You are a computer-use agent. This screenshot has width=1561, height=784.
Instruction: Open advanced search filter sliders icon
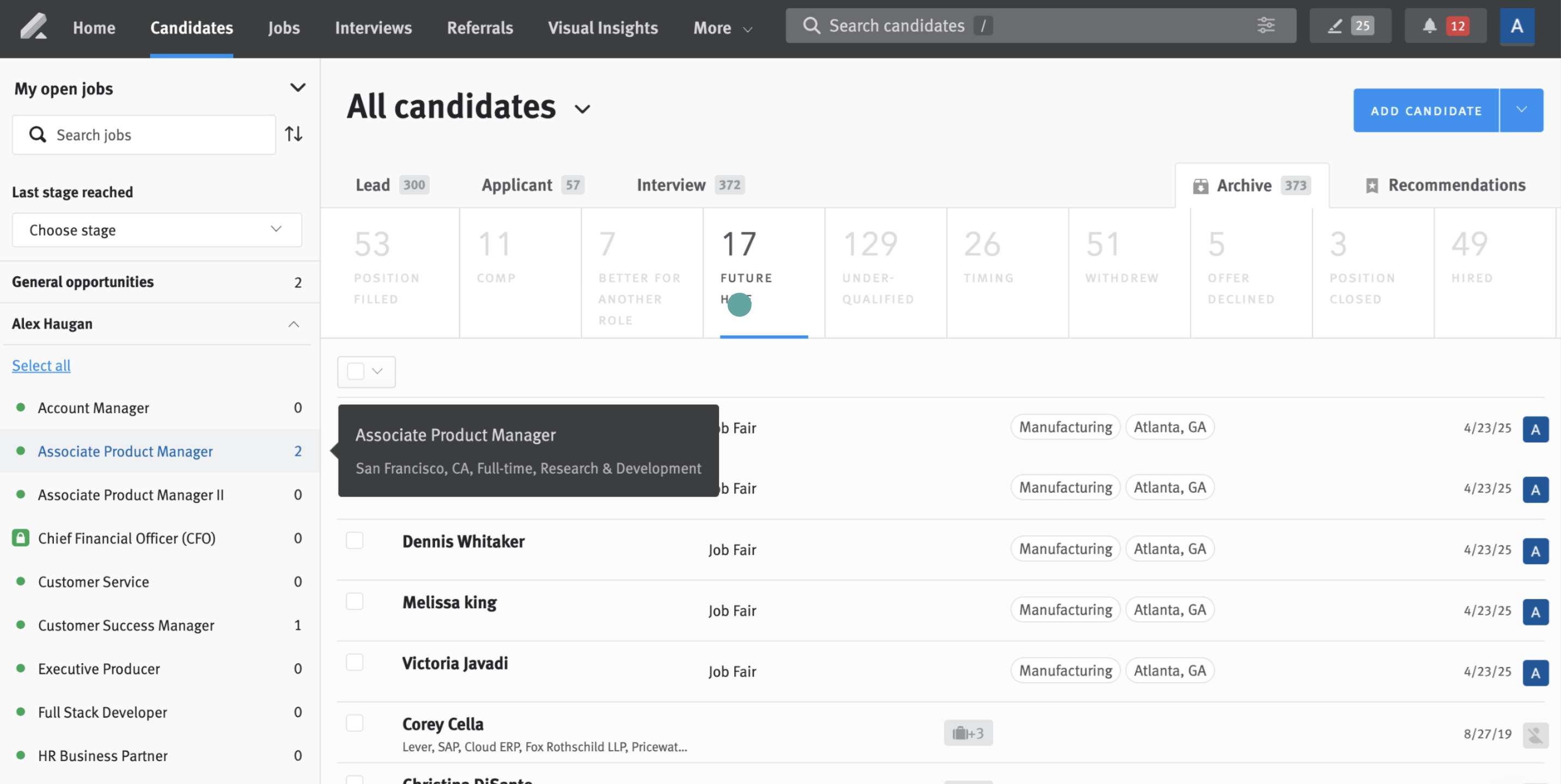click(1265, 26)
